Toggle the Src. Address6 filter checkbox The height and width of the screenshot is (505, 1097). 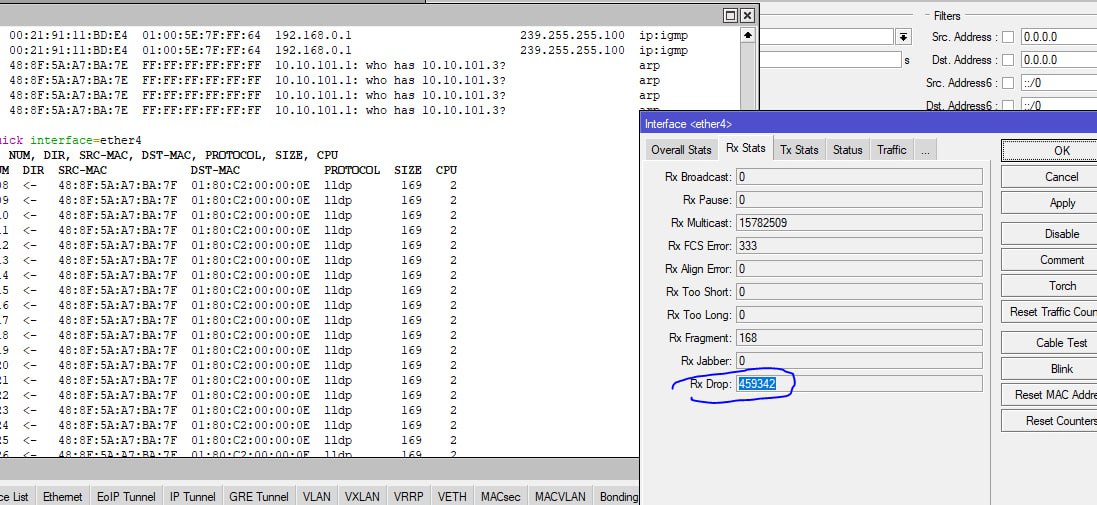(1008, 83)
